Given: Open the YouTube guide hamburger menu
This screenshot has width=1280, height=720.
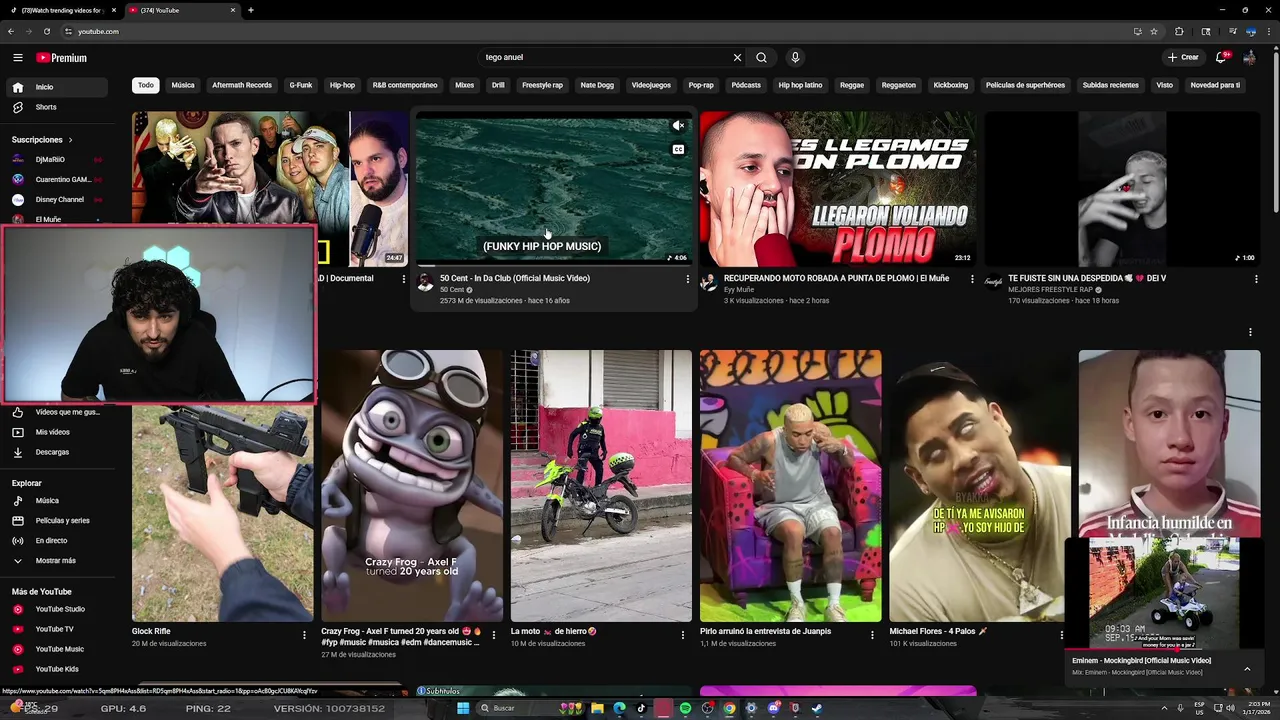Looking at the screenshot, I should pyautogui.click(x=17, y=58).
